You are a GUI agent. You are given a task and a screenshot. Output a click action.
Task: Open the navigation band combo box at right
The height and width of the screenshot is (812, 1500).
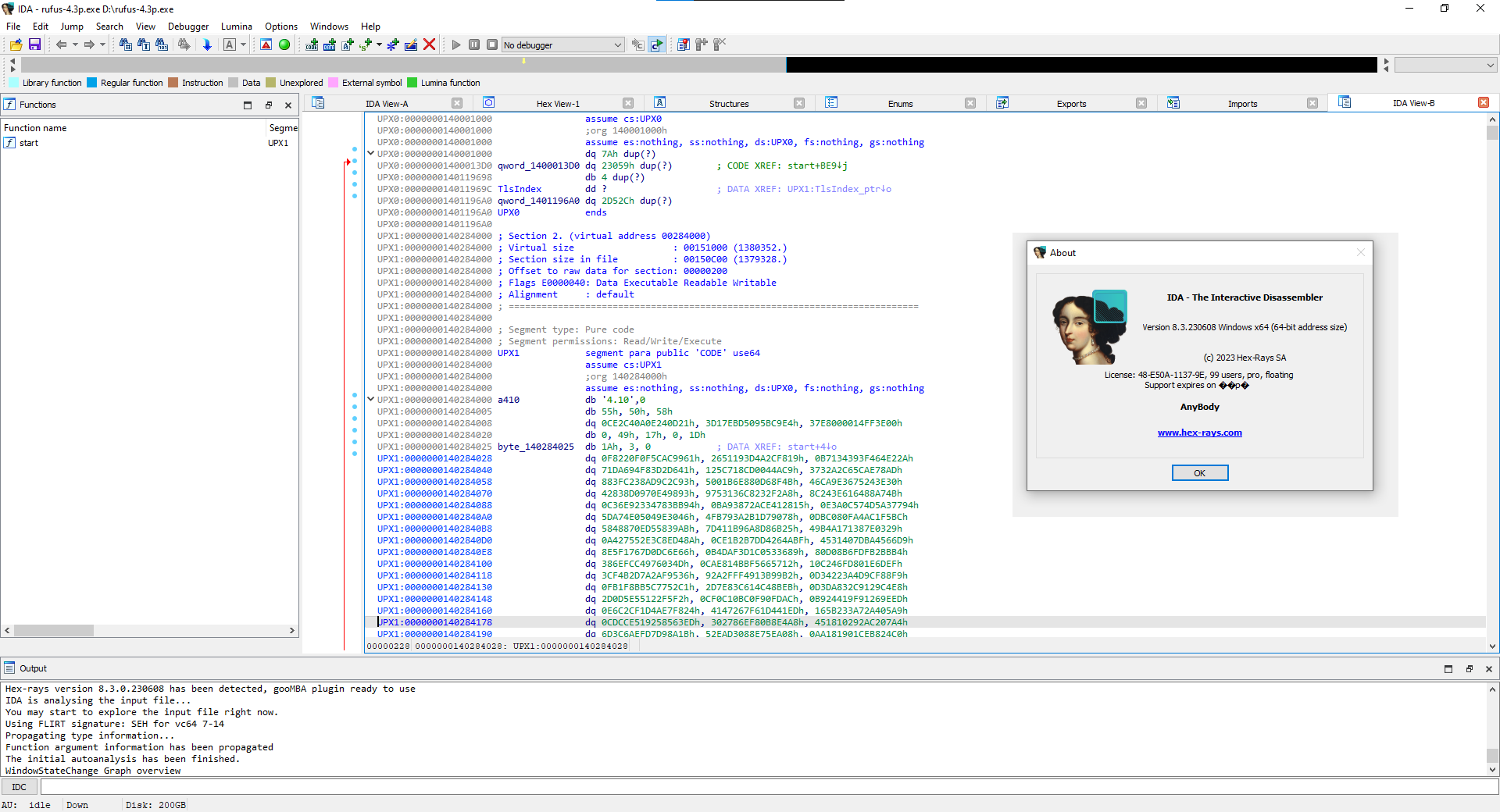(1445, 65)
